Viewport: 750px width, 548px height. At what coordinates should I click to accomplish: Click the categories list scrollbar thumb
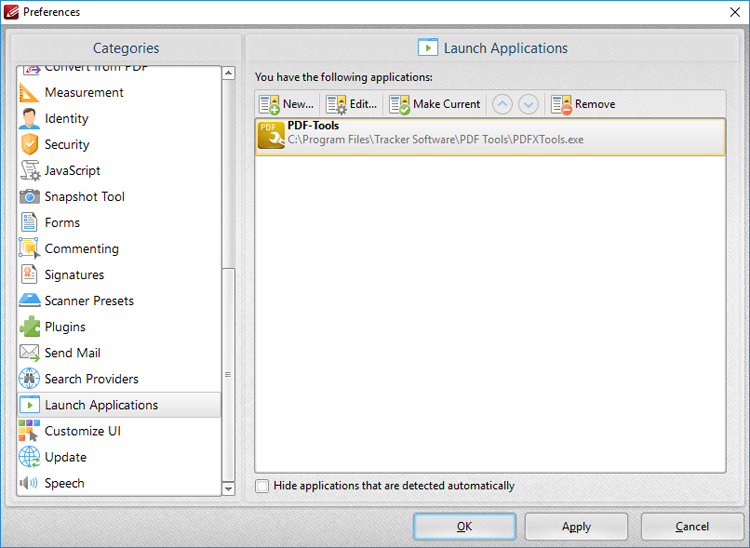[x=229, y=374]
